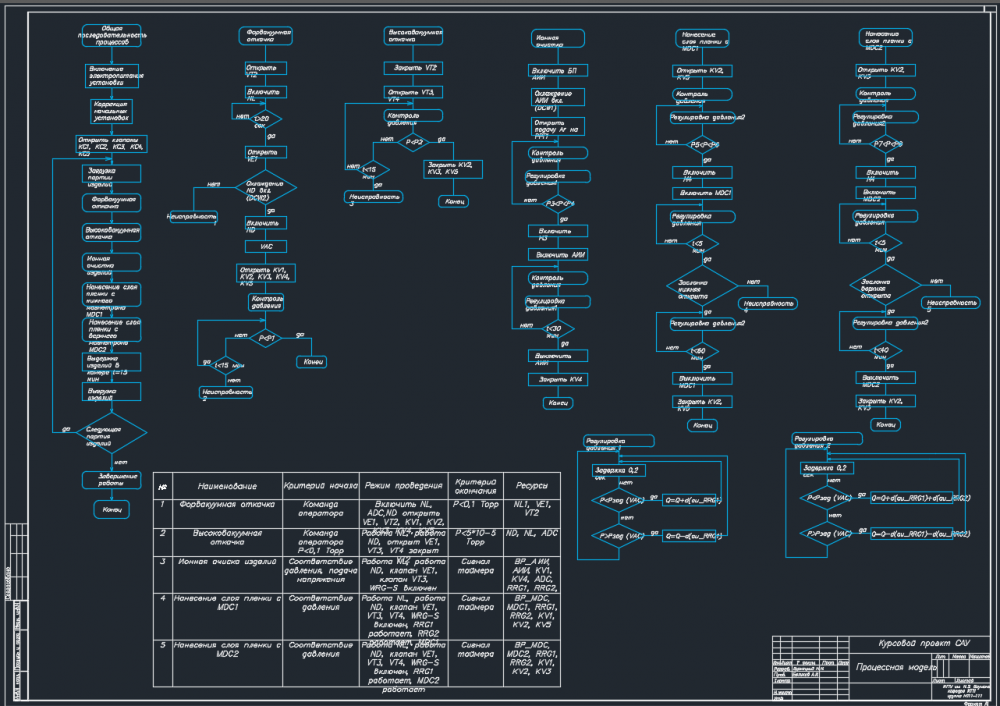Click the 'Курсовой проект САУ' title block text

pos(923,643)
